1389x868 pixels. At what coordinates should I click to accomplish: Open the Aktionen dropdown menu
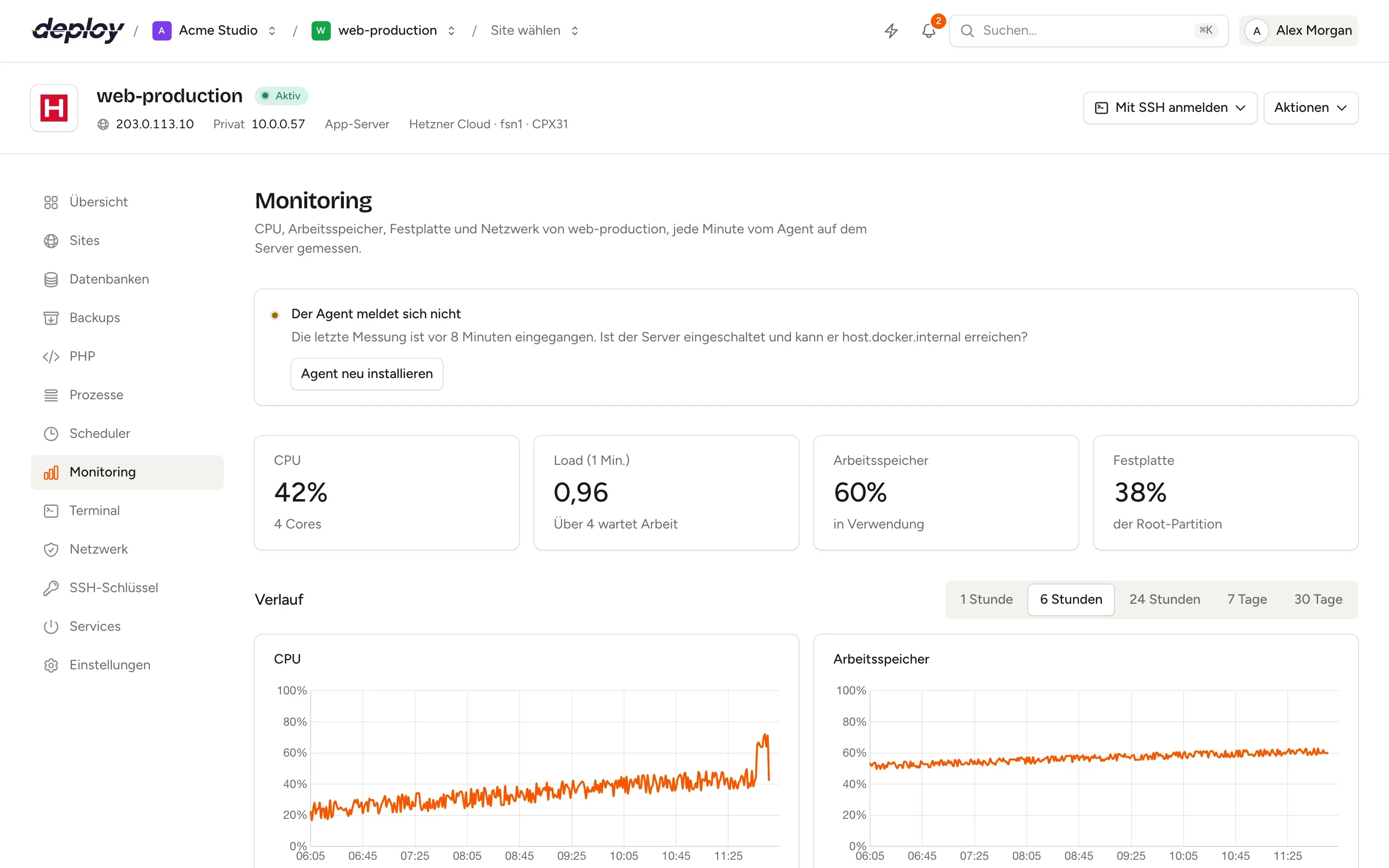(1310, 108)
